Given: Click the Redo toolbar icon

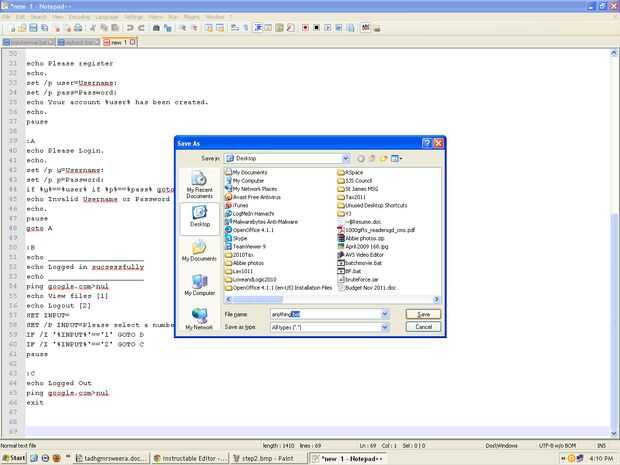Looking at the screenshot, I should click(x=141, y=28).
